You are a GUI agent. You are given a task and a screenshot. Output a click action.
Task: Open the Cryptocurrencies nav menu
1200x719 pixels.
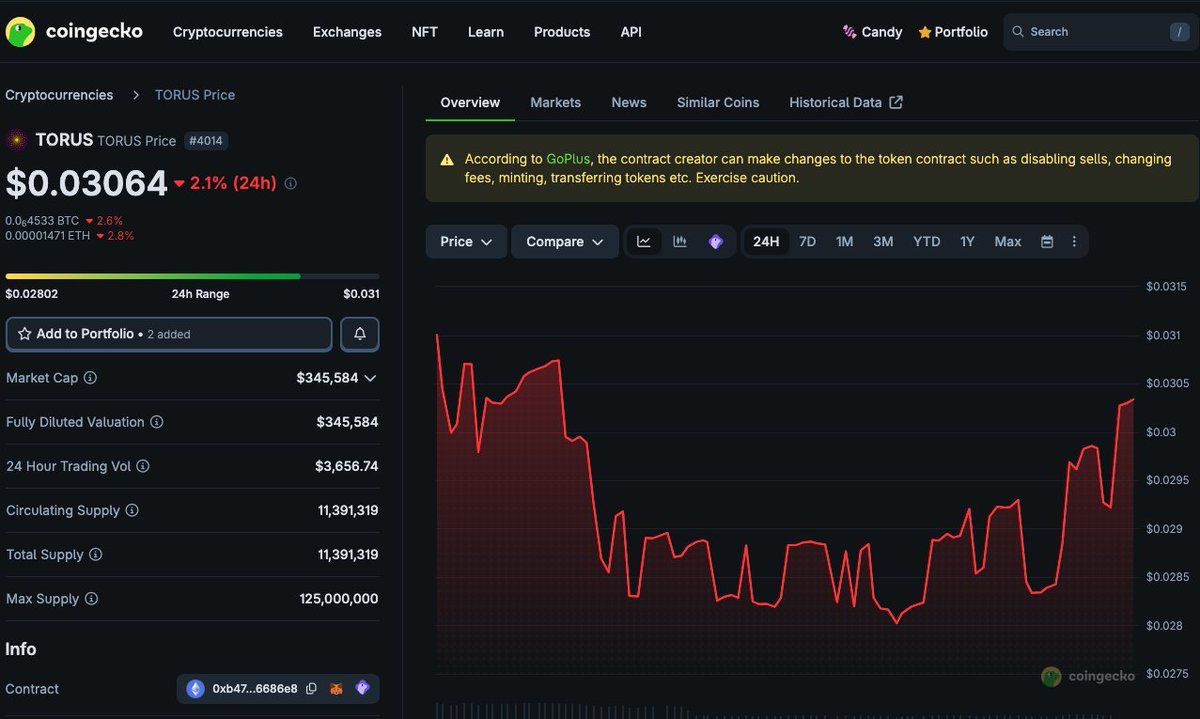pos(228,32)
